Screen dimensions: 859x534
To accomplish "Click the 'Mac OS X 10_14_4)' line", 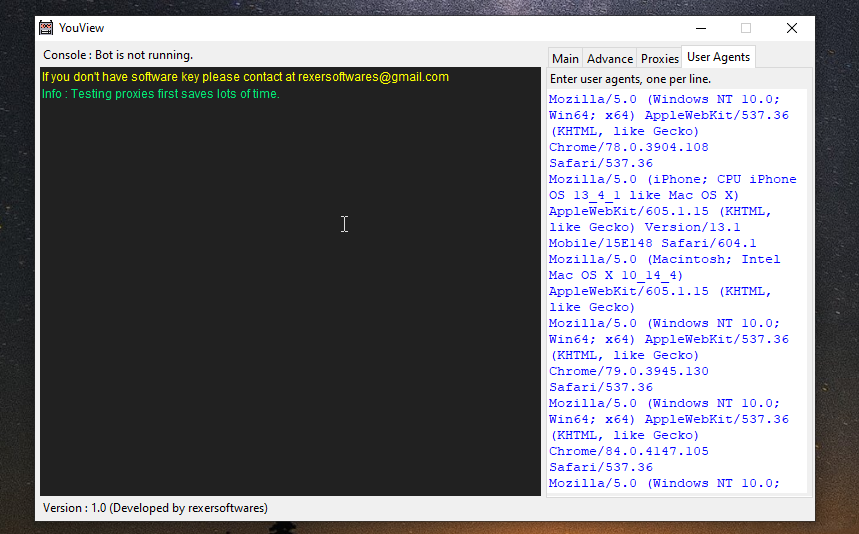I will (x=616, y=275).
